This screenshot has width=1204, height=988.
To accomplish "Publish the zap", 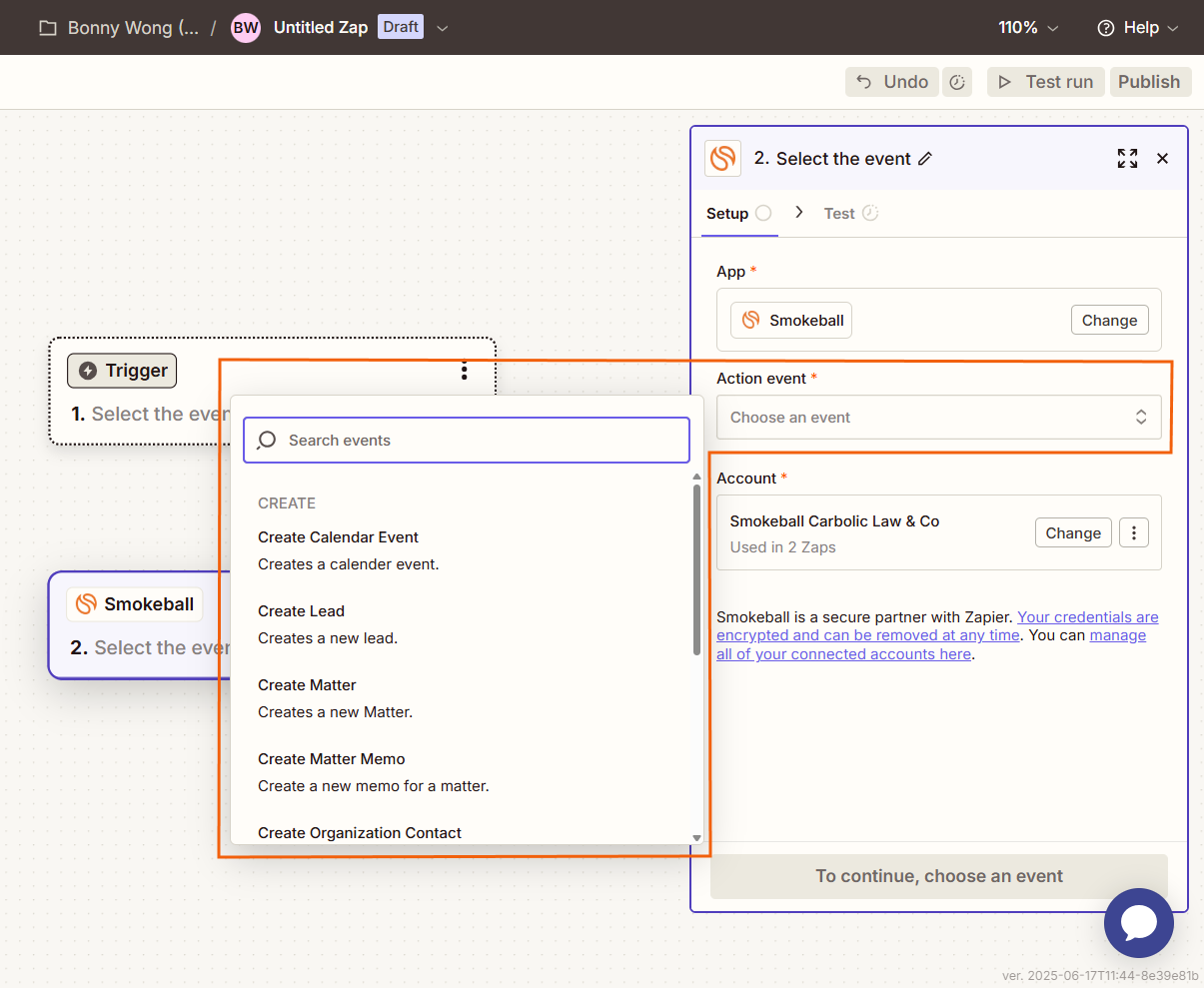I will (1149, 82).
